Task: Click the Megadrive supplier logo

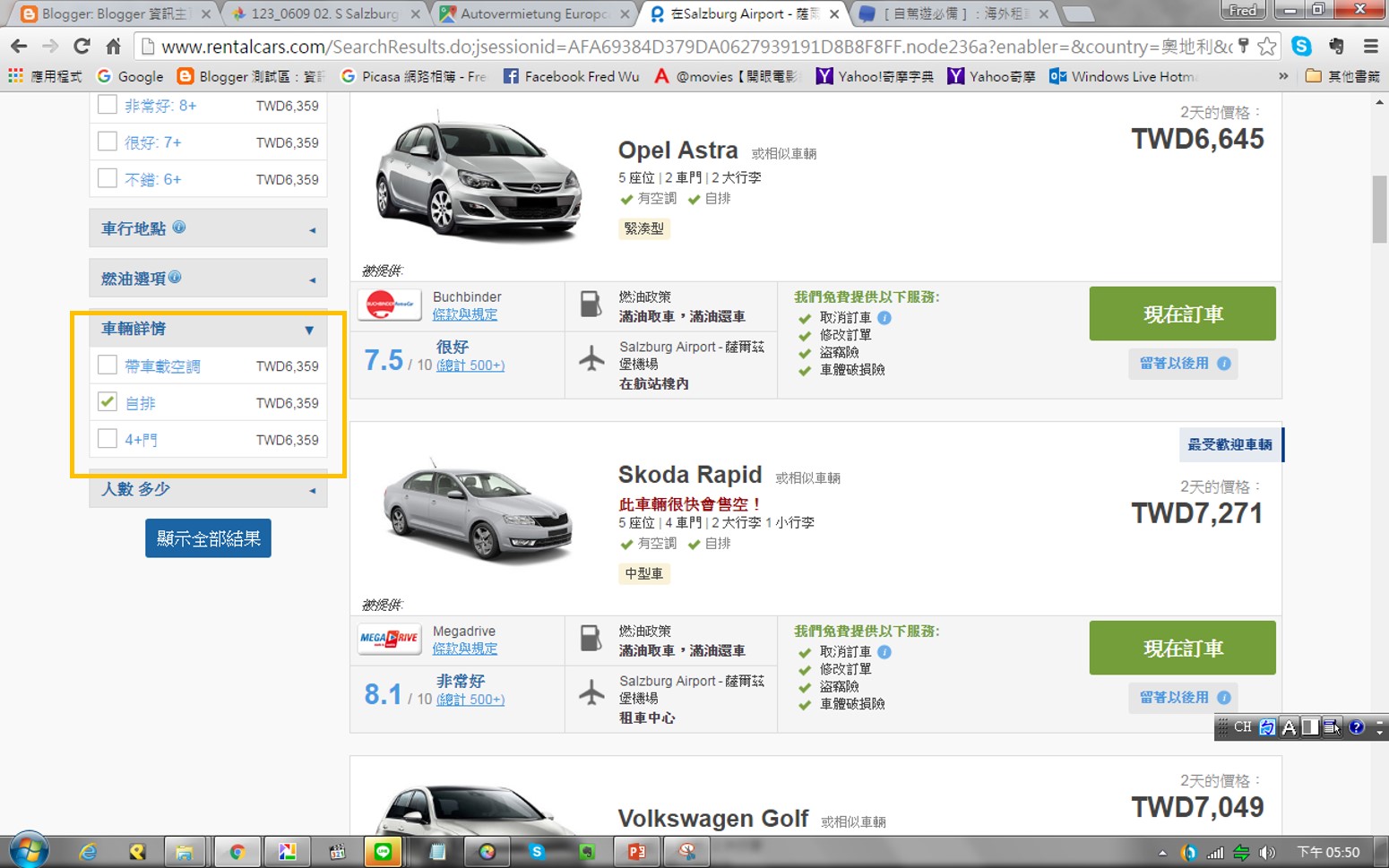Action: pos(389,639)
